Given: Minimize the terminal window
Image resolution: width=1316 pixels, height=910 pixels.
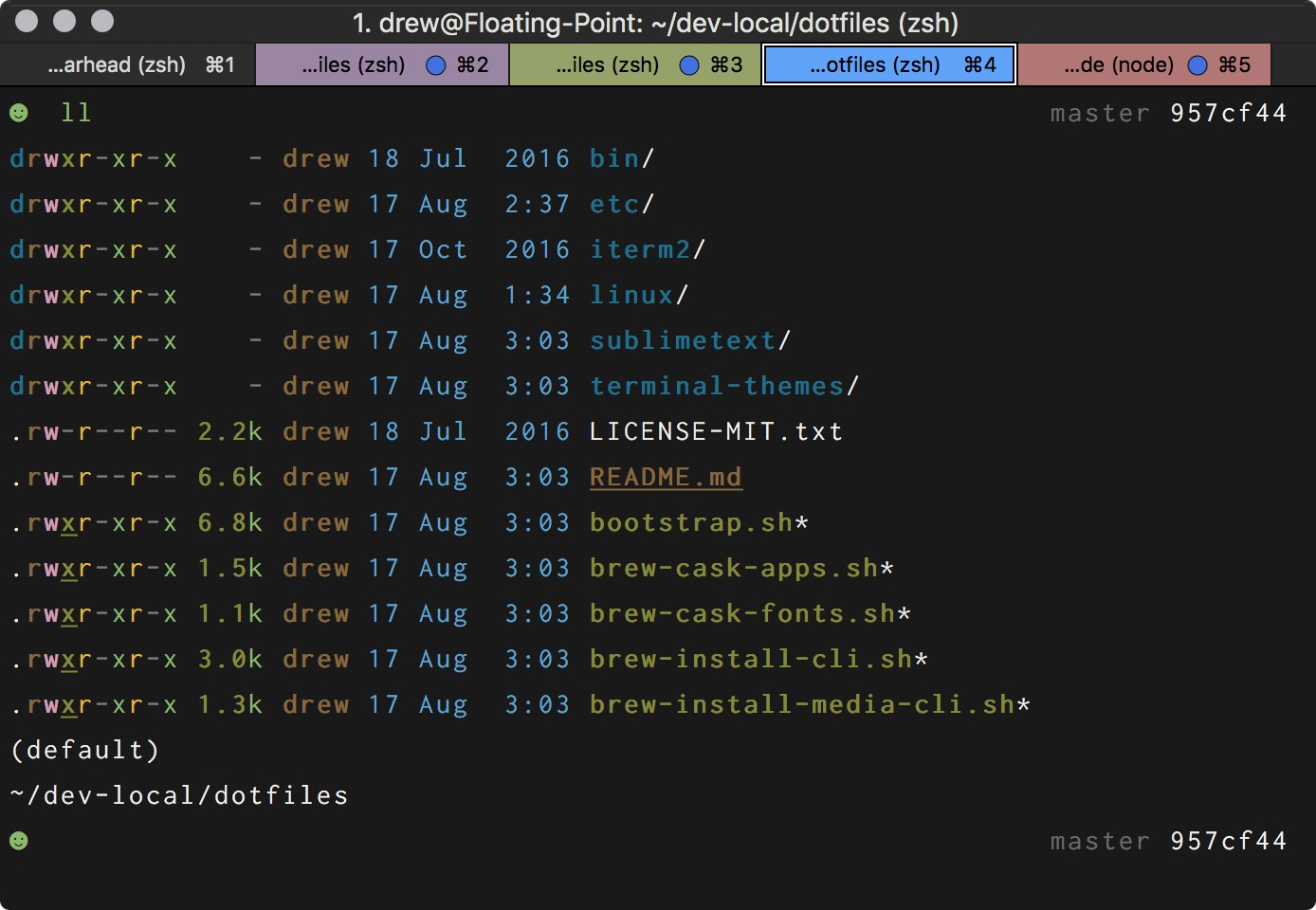Looking at the screenshot, I should click(64, 21).
